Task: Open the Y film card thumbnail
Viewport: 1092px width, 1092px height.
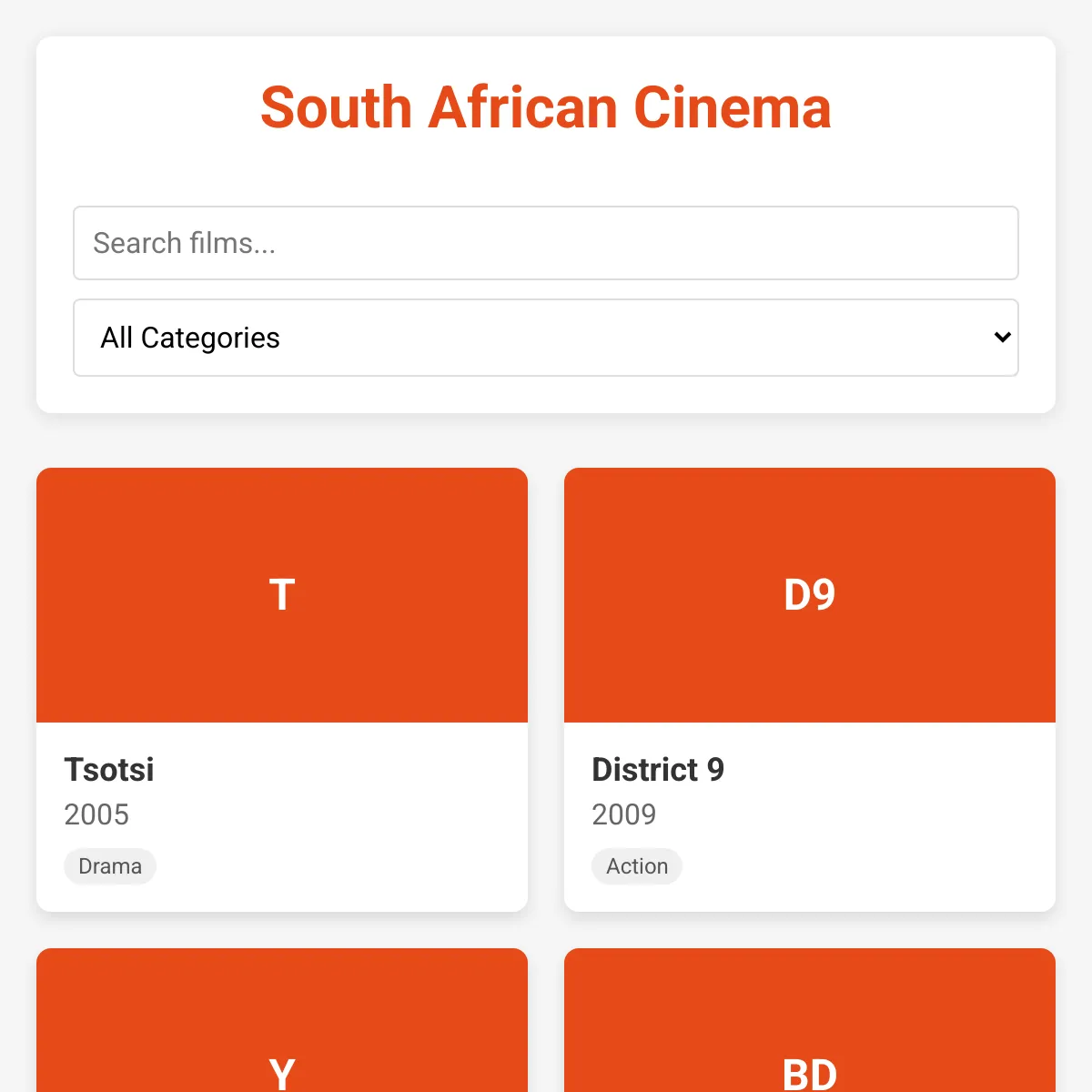Action: point(282,1020)
